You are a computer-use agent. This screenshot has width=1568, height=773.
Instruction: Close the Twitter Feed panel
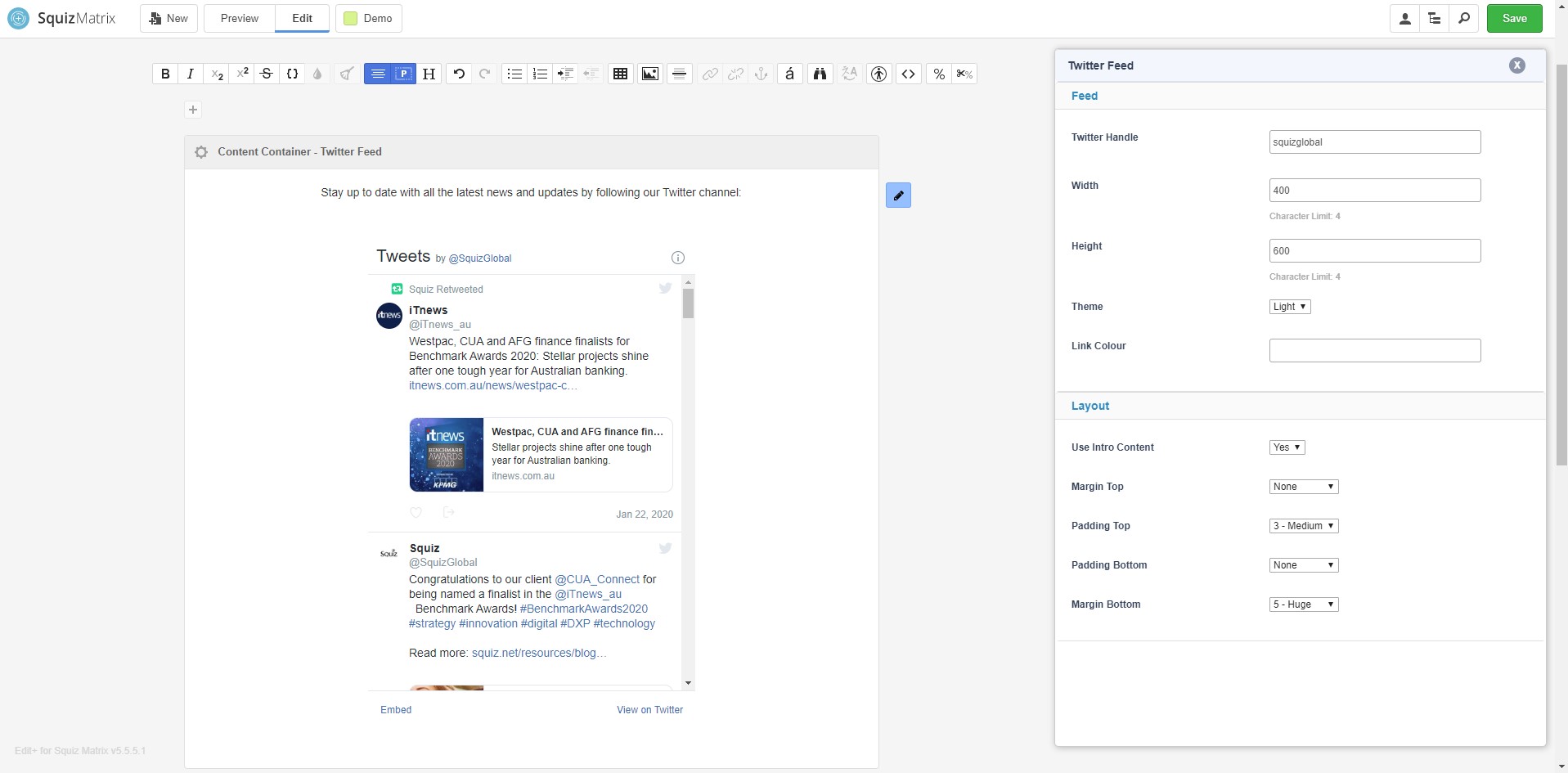click(x=1517, y=65)
